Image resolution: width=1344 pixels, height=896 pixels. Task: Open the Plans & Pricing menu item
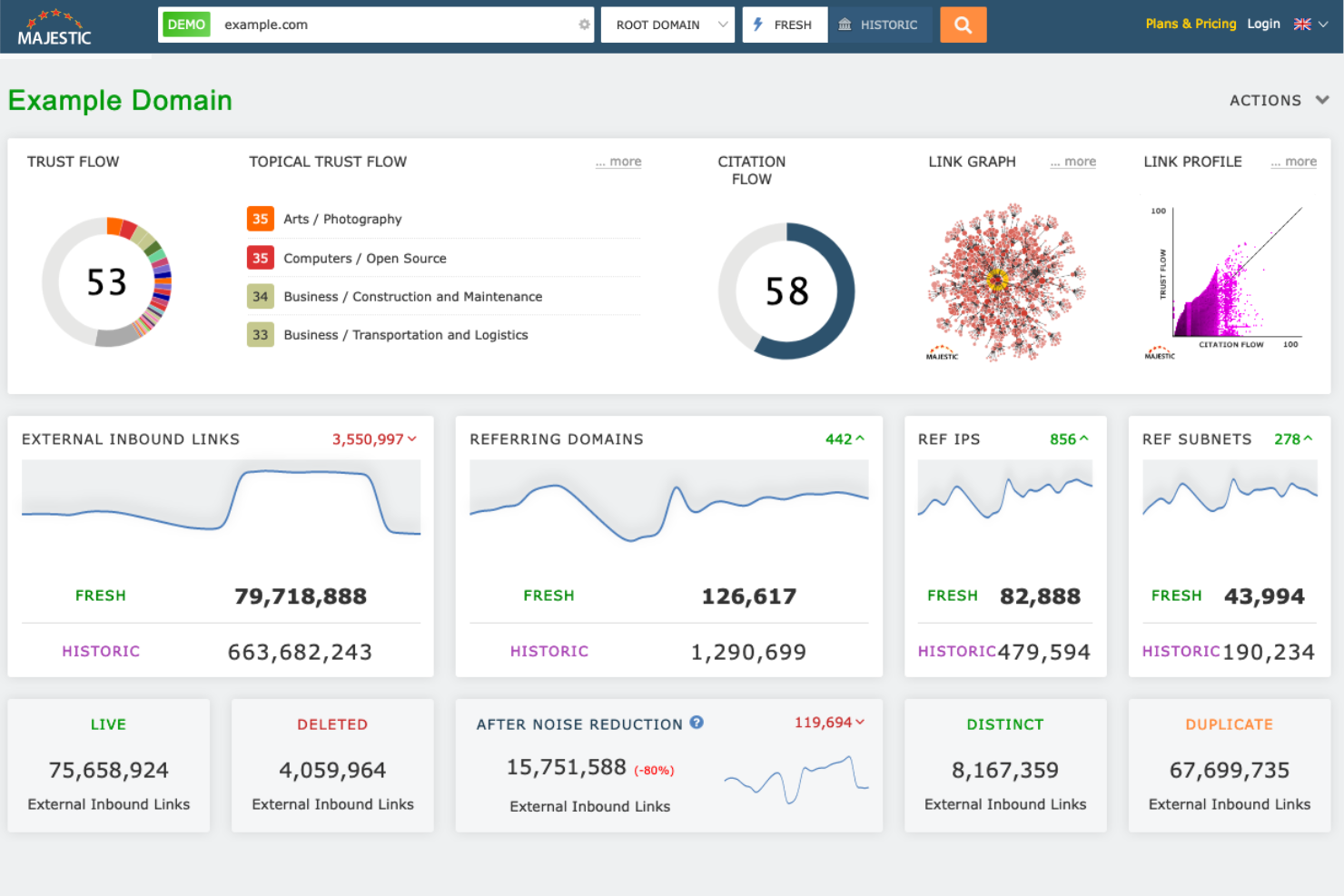[x=1191, y=24]
